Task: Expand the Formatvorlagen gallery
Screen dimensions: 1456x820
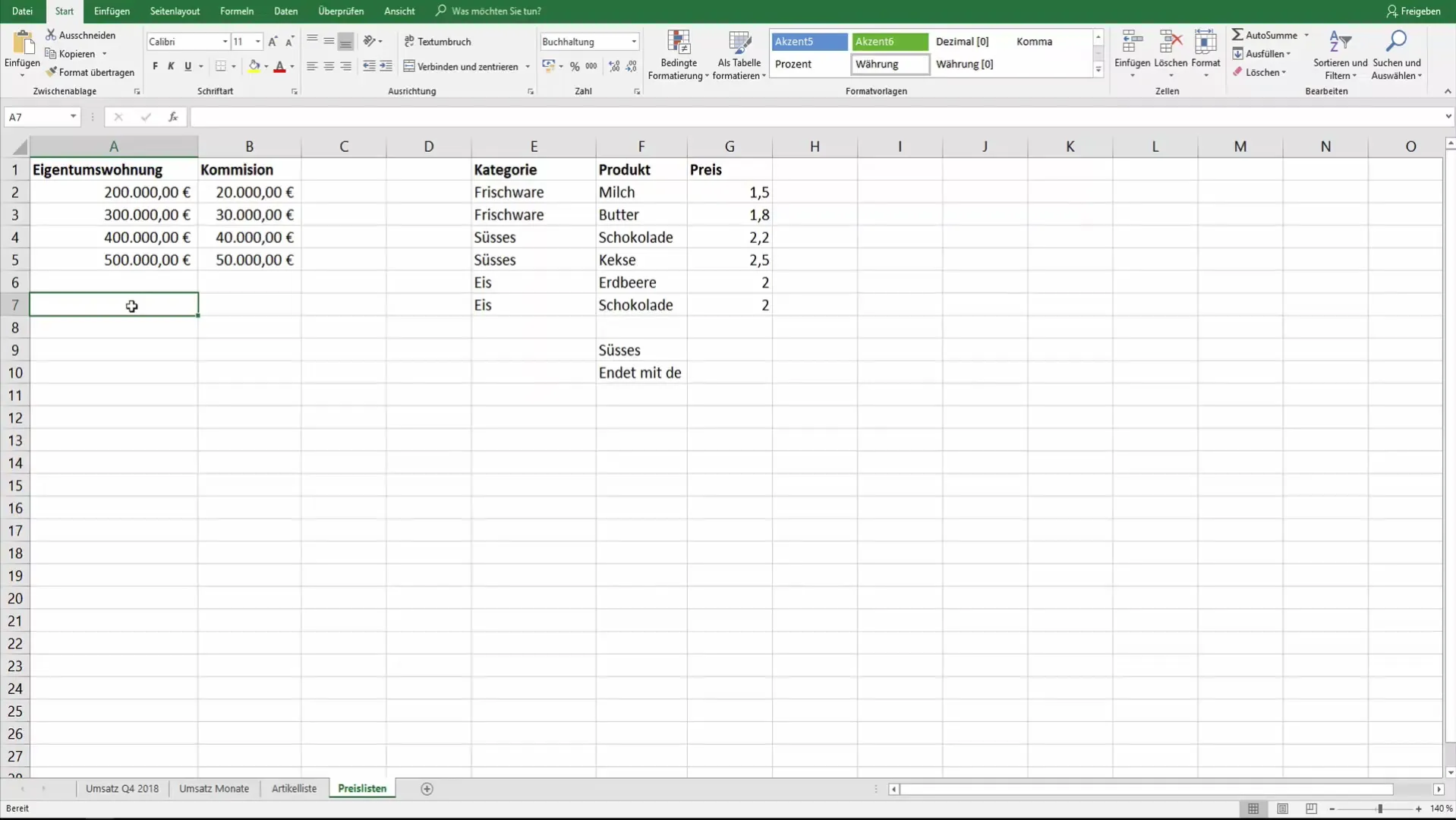Action: 1098,70
